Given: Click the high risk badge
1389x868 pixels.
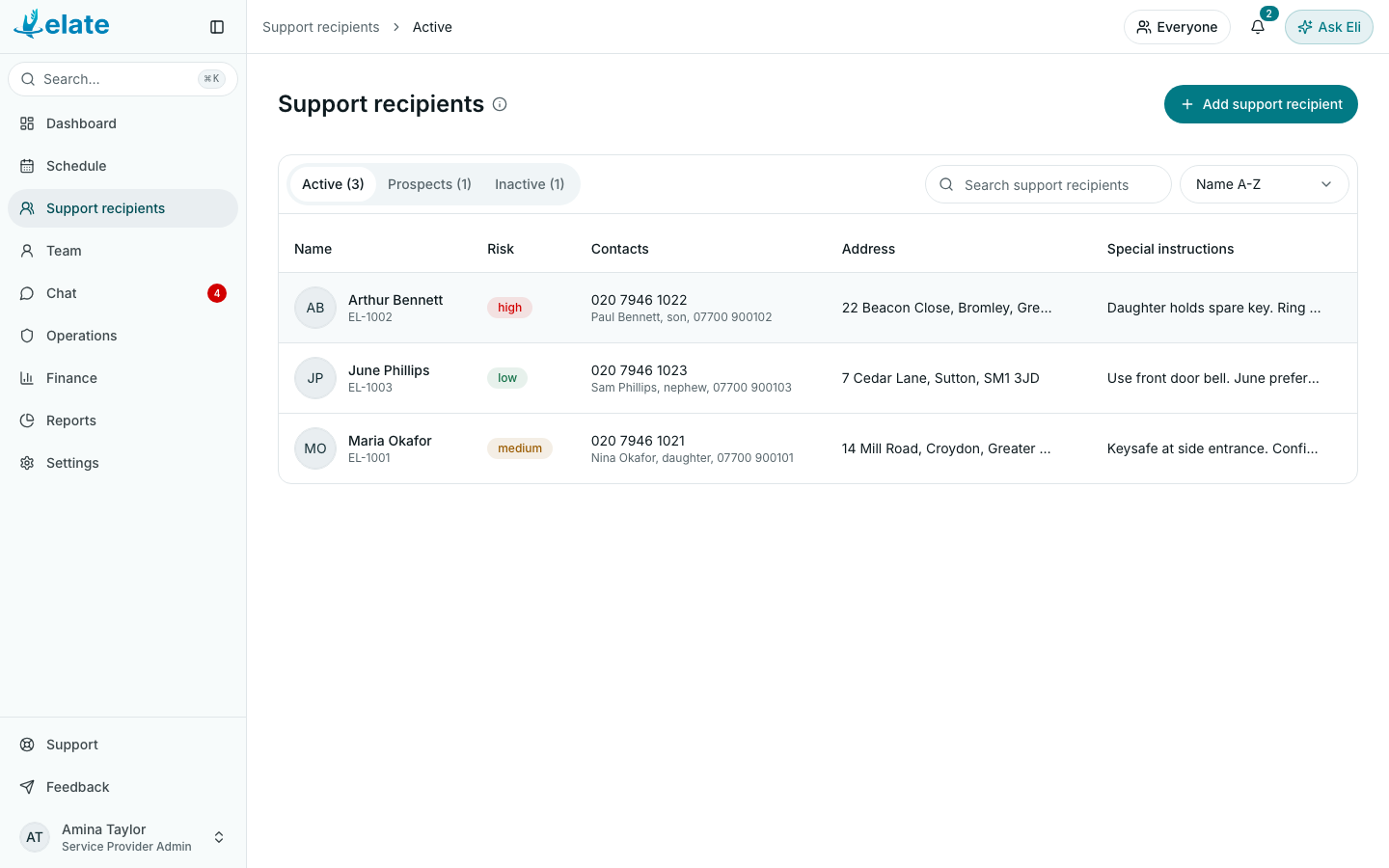Looking at the screenshot, I should tap(509, 308).
